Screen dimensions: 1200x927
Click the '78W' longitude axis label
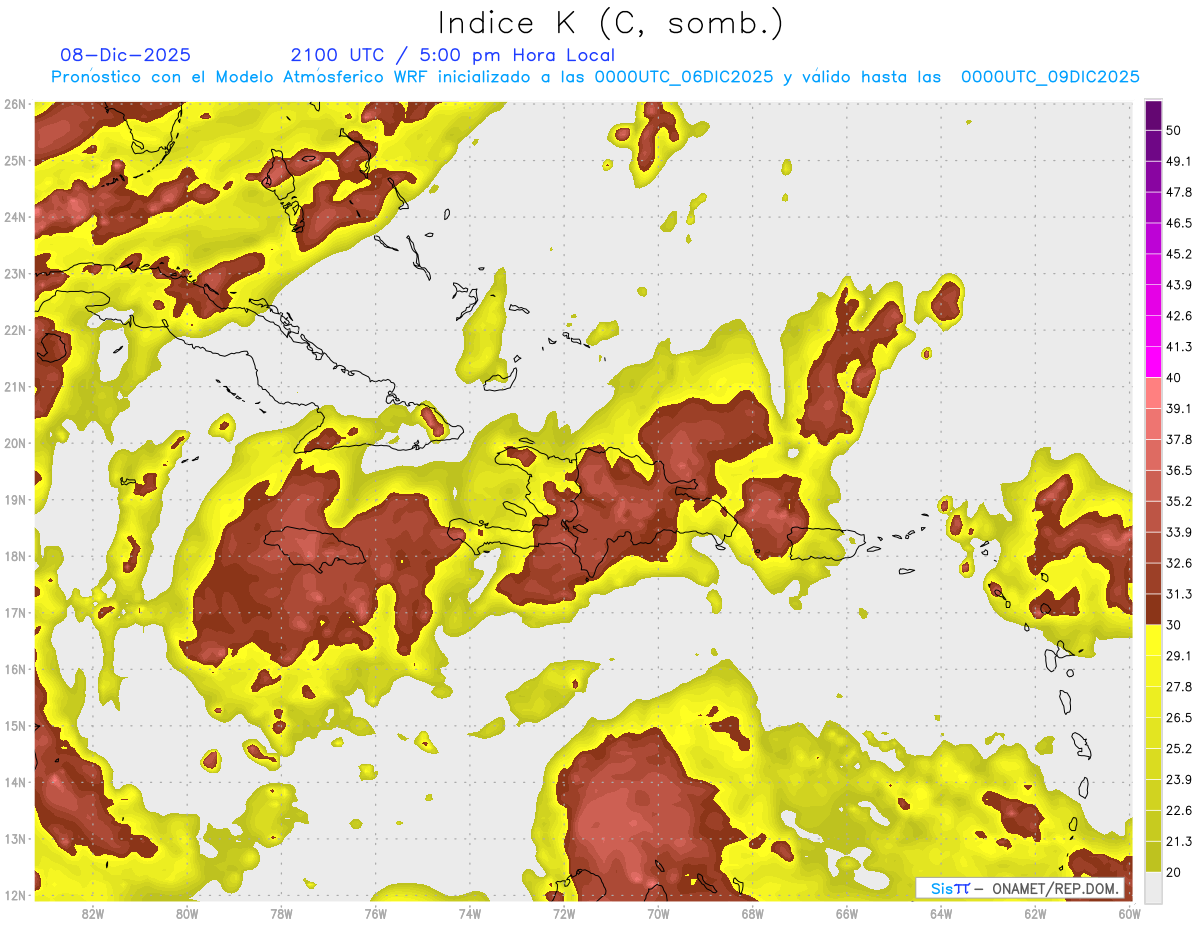pyautogui.click(x=281, y=913)
